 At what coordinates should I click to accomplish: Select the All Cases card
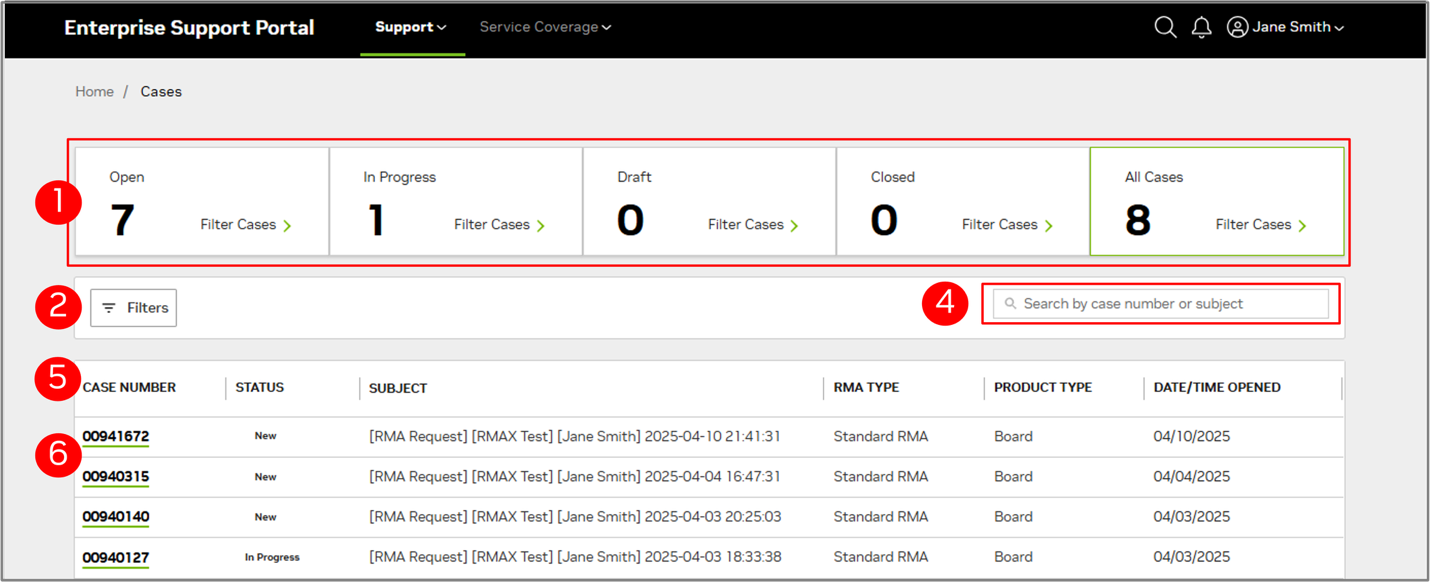[1217, 202]
